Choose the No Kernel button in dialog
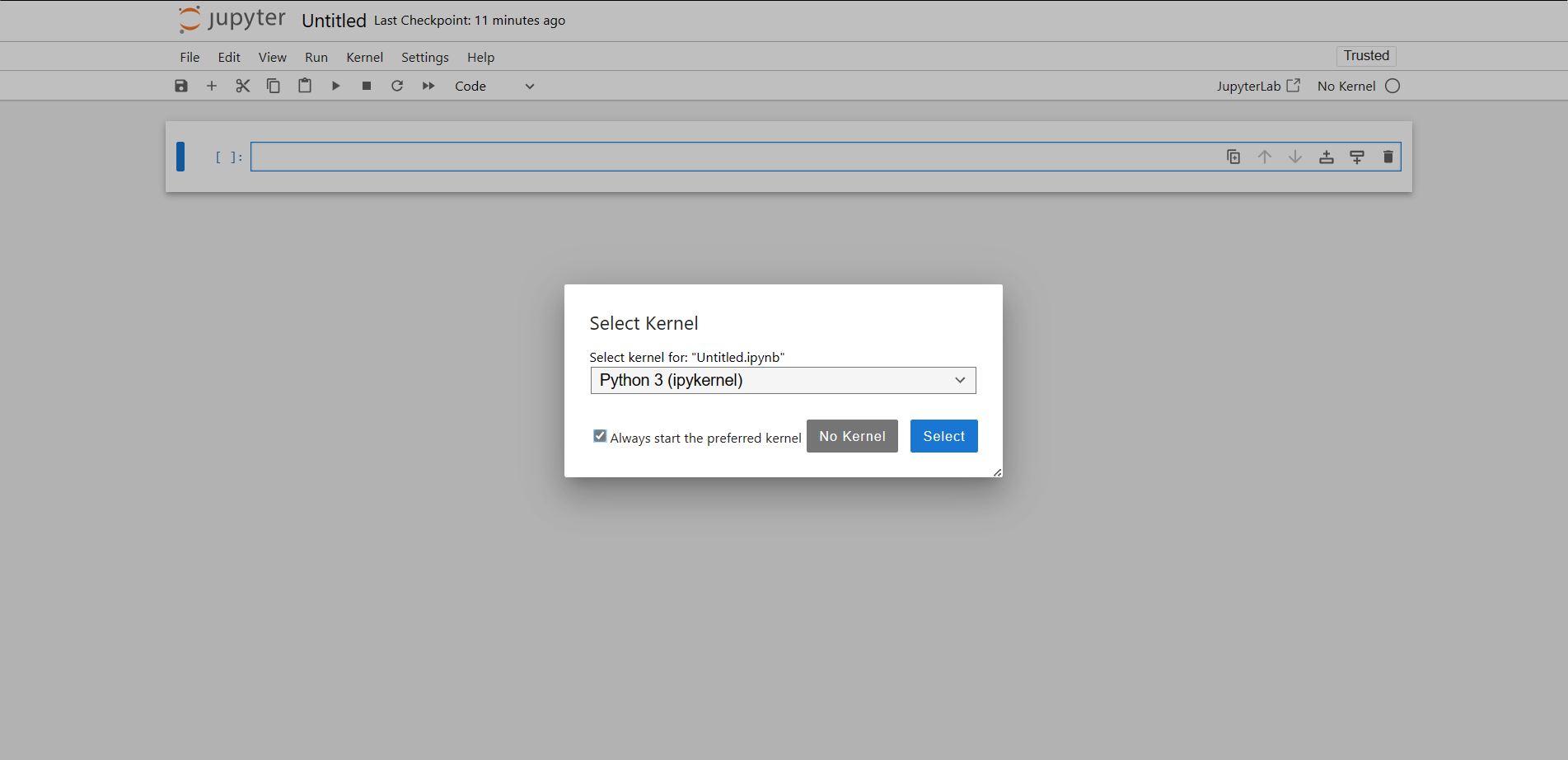 pyautogui.click(x=852, y=436)
